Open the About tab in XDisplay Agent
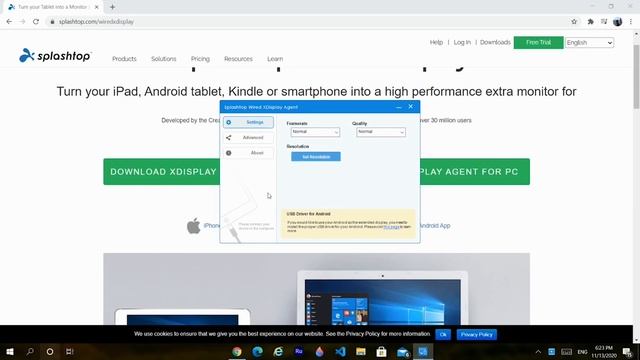Screen dimensions: 640x360 click(x=248, y=153)
